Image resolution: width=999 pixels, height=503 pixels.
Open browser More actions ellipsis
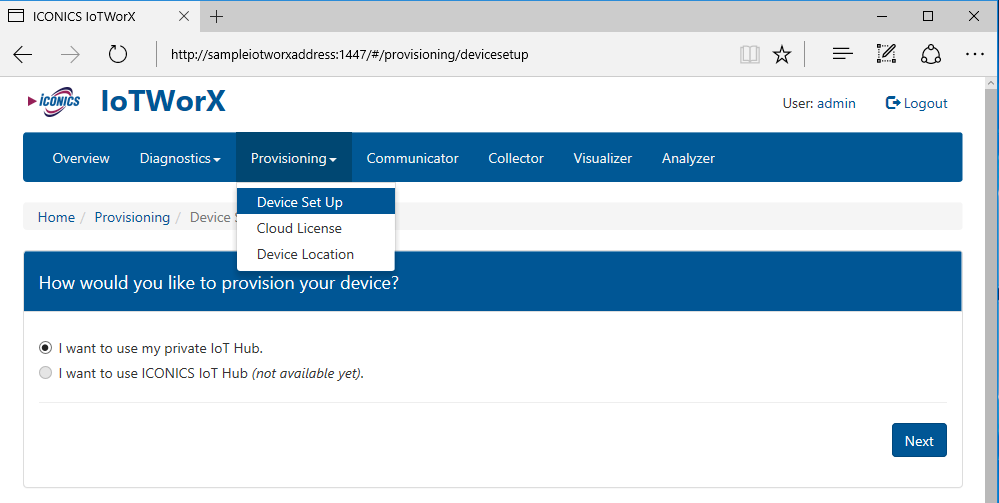(x=974, y=54)
